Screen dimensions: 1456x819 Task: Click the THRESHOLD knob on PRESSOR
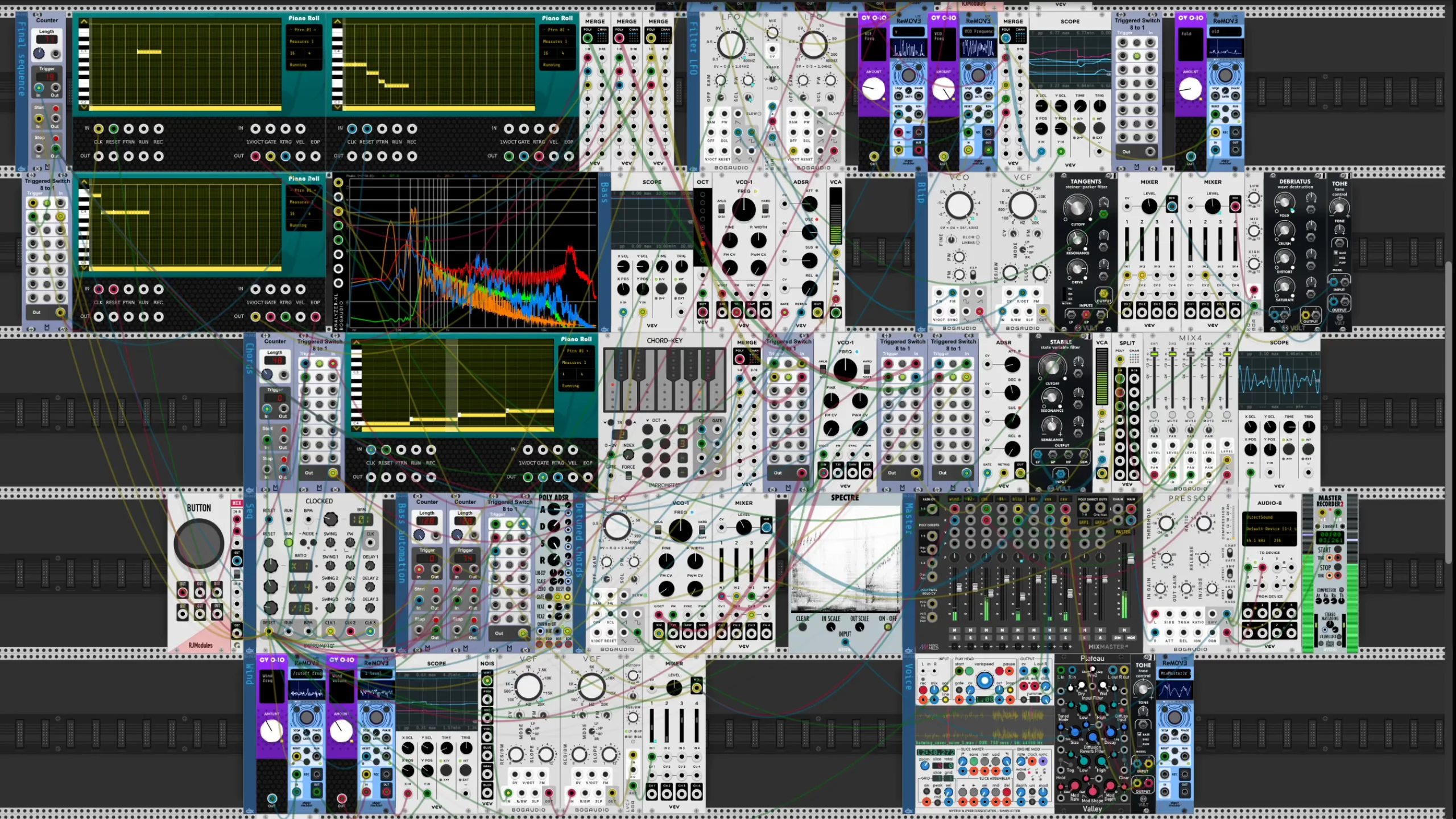pos(1165,523)
